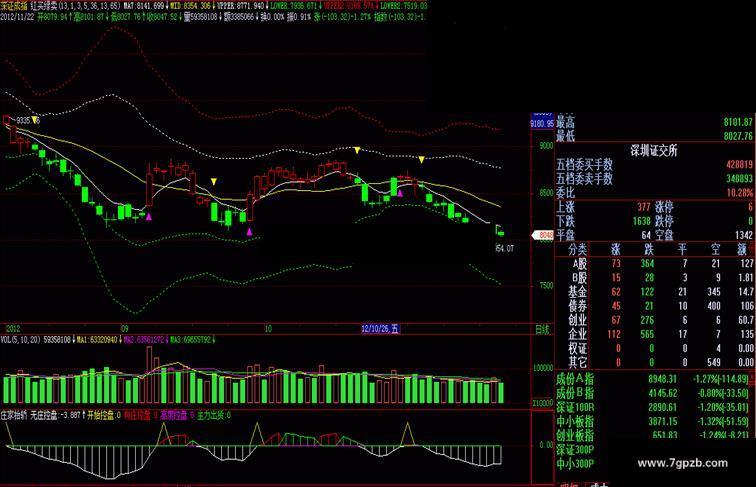The height and width of the screenshot is (487, 756).
Task: Click the yellow down-triangle marker next to 9335
Action: coord(35,120)
